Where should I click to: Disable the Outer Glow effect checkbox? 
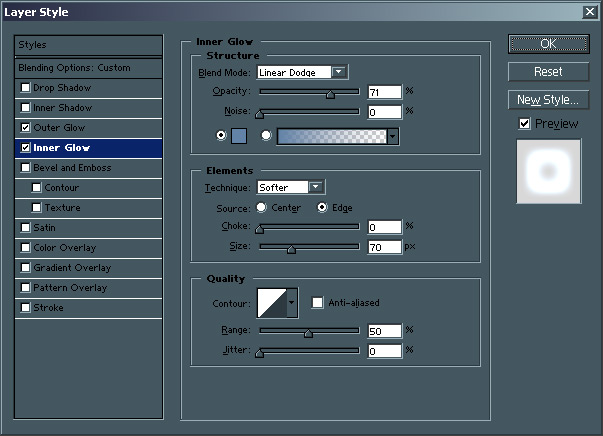pos(25,128)
